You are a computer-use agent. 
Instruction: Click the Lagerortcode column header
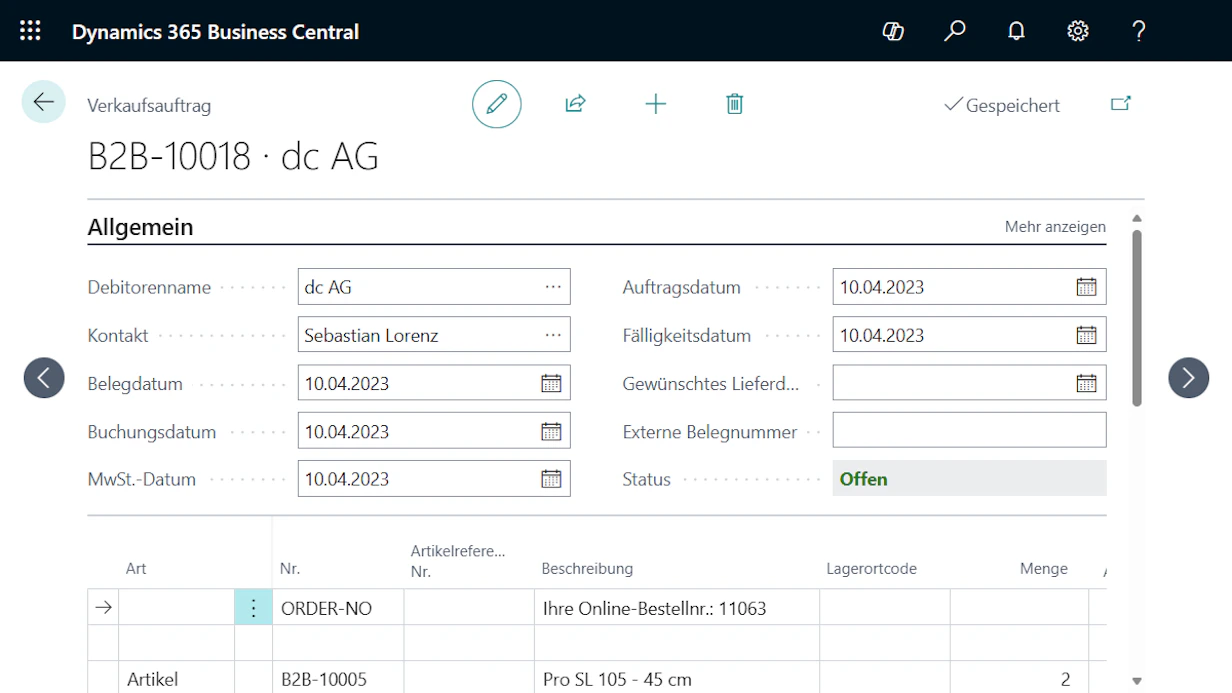click(871, 568)
